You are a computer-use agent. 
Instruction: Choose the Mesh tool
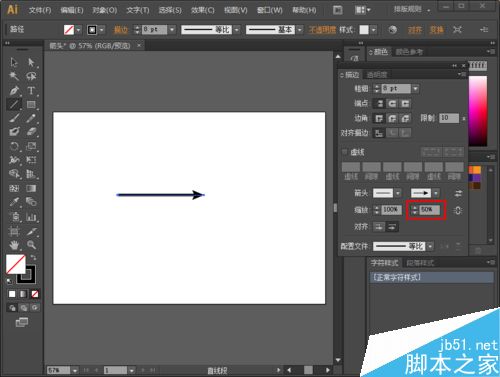click(x=14, y=188)
